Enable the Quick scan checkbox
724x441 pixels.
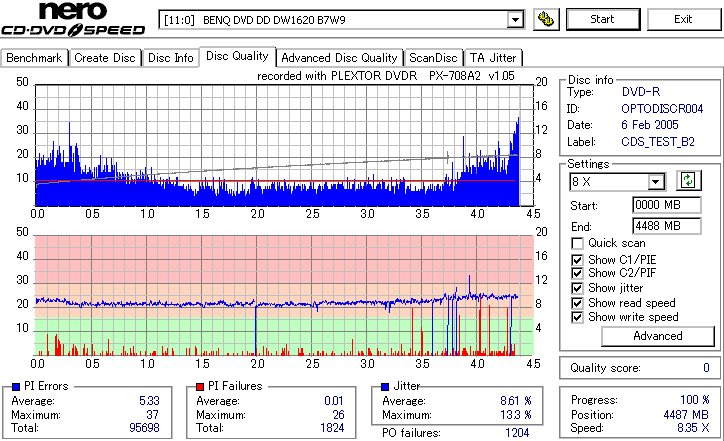pyautogui.click(x=577, y=243)
